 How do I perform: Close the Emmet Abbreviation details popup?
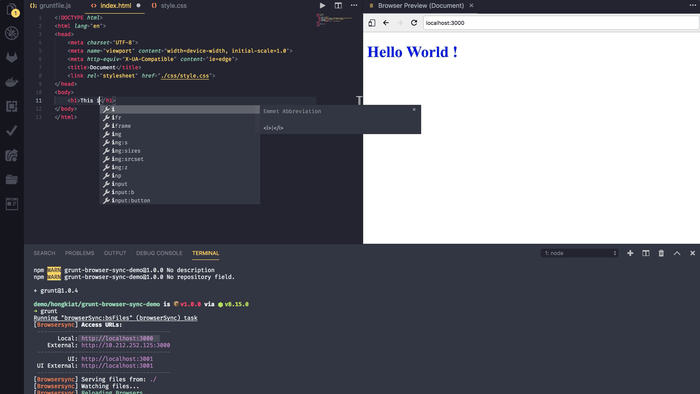tap(414, 110)
